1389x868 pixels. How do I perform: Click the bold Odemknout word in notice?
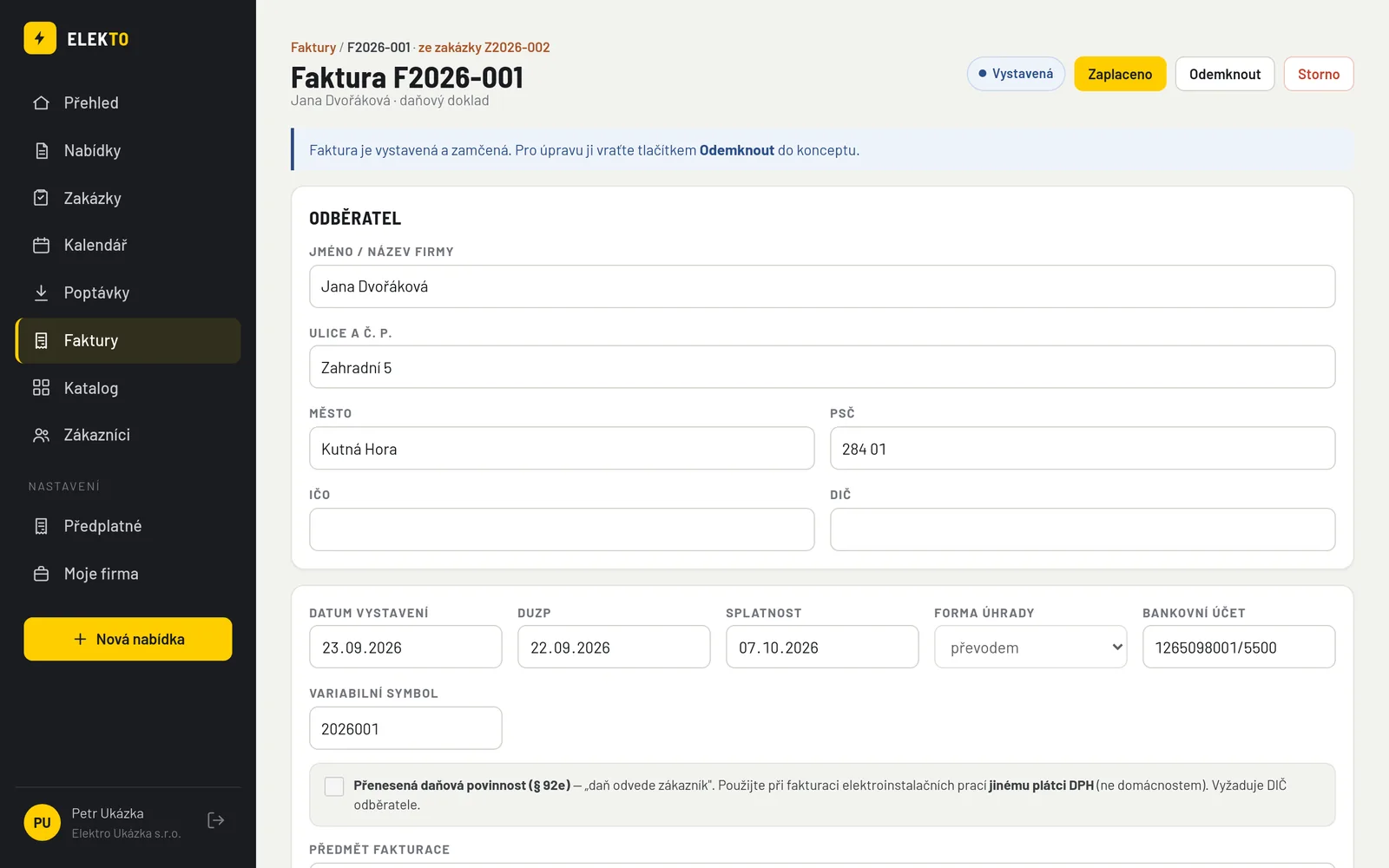(x=737, y=150)
